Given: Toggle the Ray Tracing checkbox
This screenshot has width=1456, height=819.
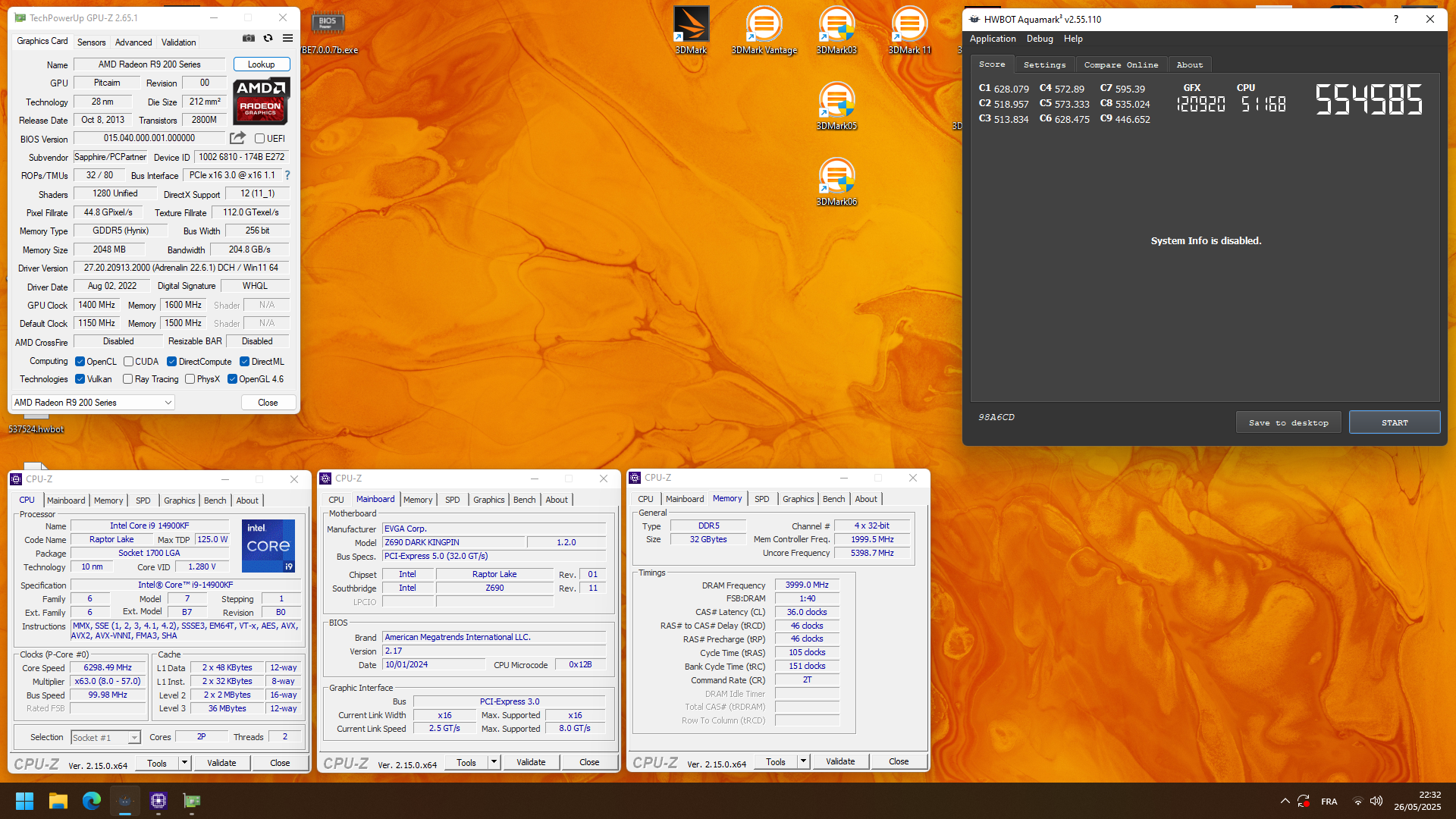Looking at the screenshot, I should coord(127,379).
